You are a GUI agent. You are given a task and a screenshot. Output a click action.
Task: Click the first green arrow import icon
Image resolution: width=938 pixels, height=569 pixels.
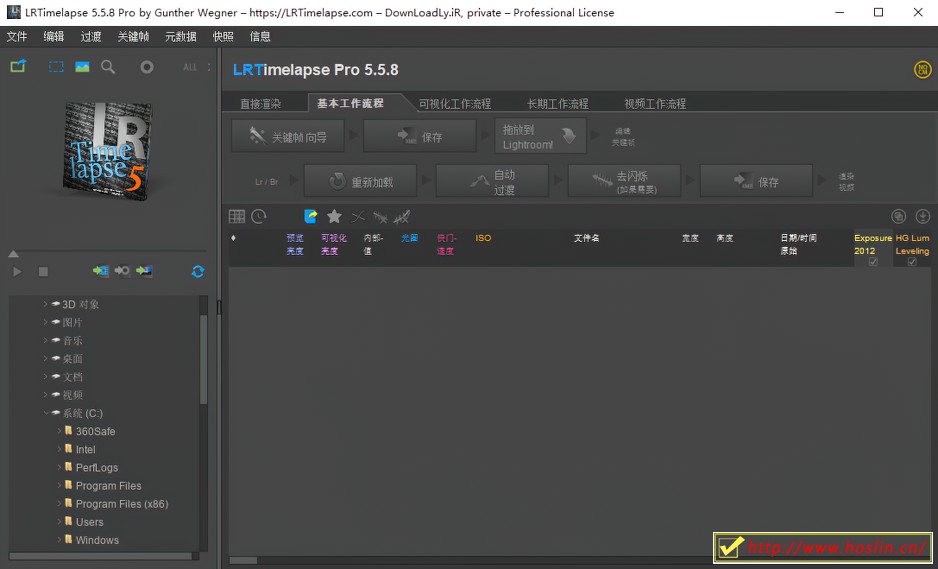tap(100, 271)
